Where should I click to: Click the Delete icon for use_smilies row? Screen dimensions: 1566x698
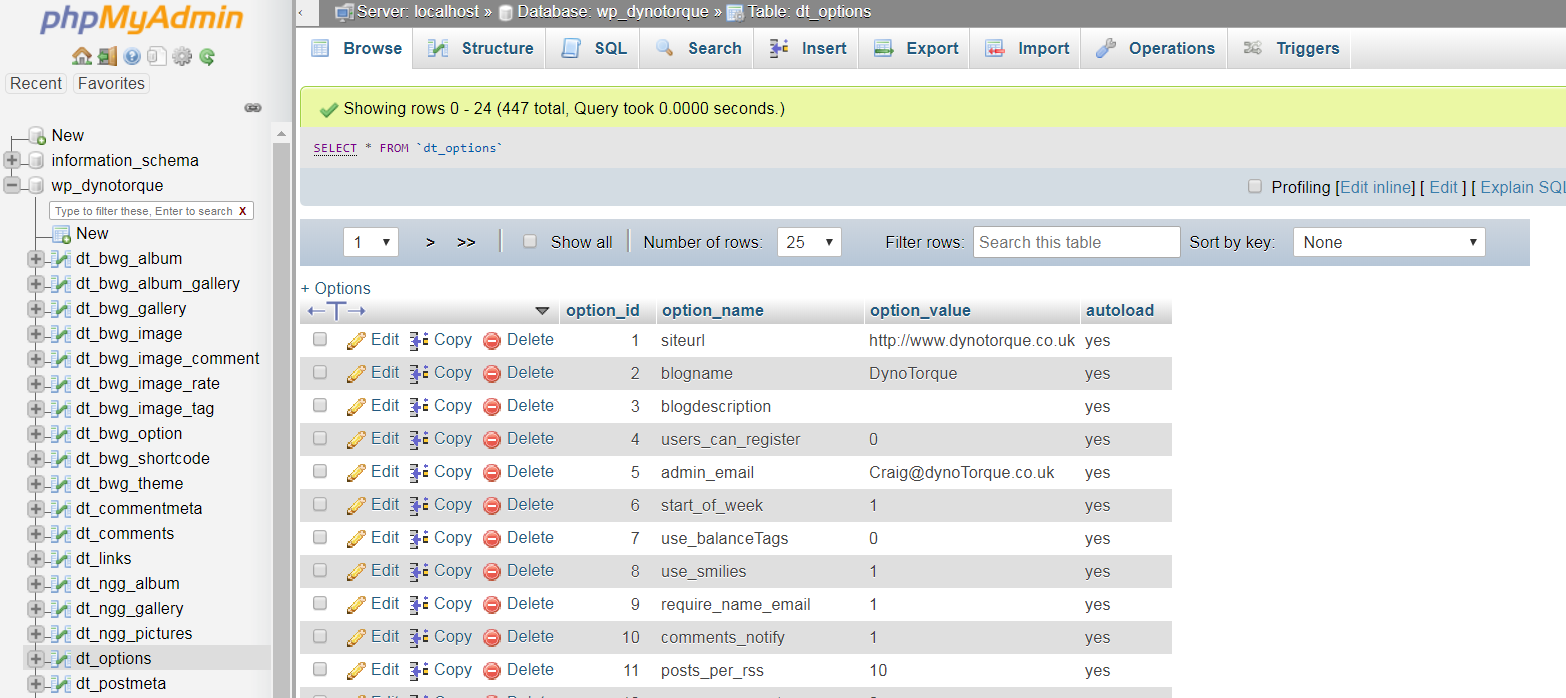(492, 572)
